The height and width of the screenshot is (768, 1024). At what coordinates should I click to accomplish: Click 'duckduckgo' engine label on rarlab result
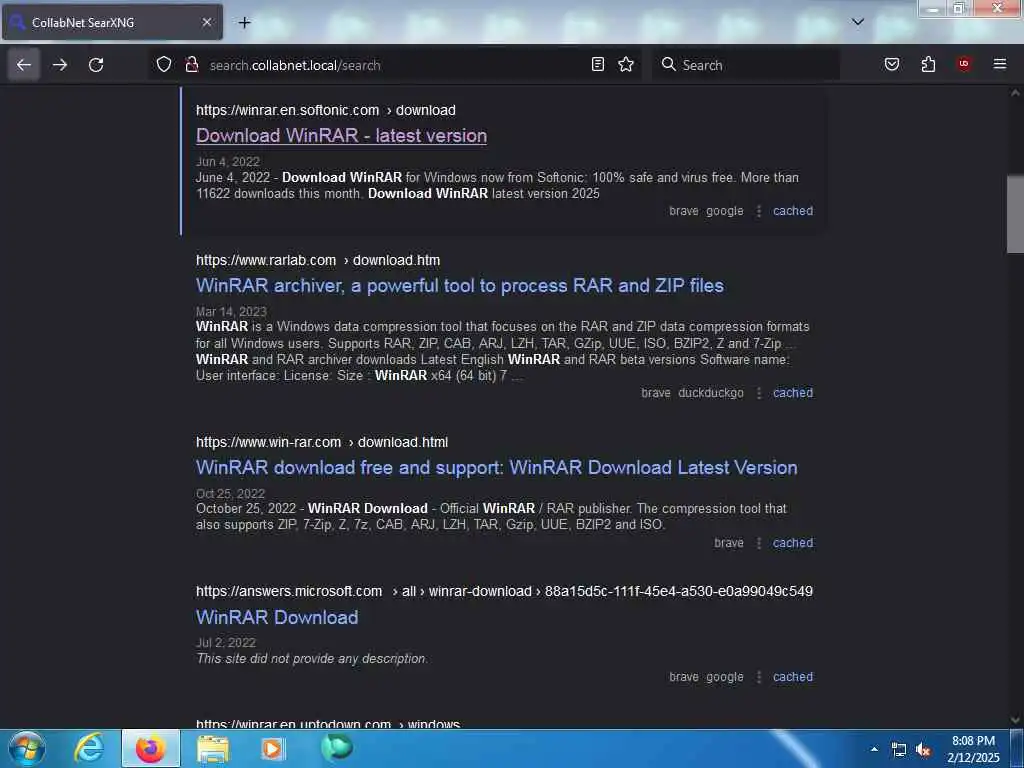[711, 392]
